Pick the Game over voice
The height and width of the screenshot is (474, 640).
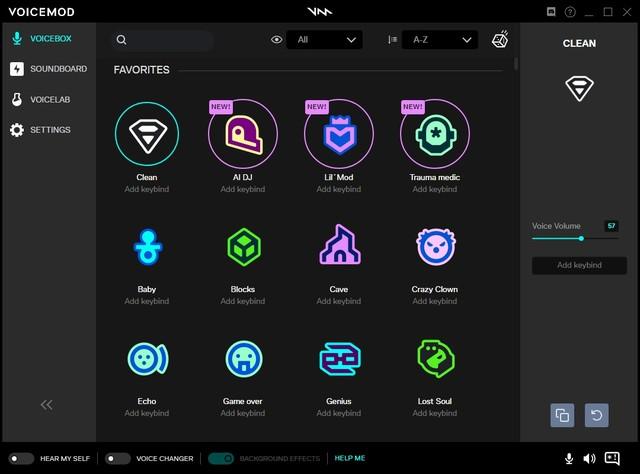pyautogui.click(x=243, y=358)
